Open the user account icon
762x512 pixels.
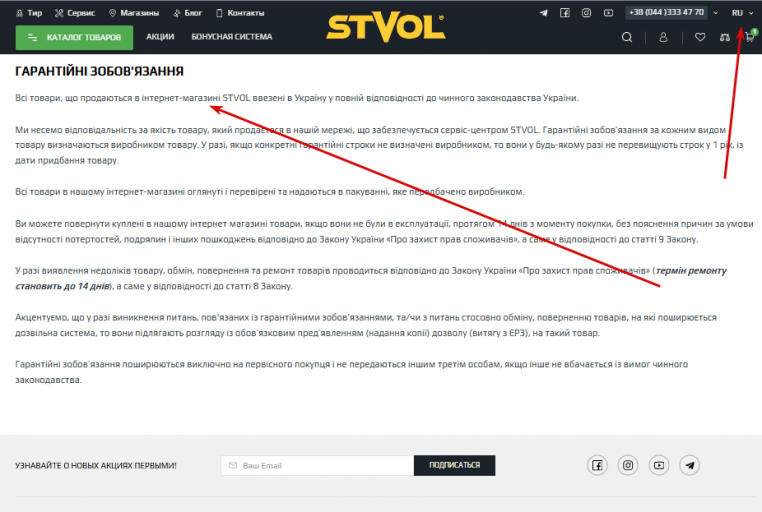click(663, 37)
